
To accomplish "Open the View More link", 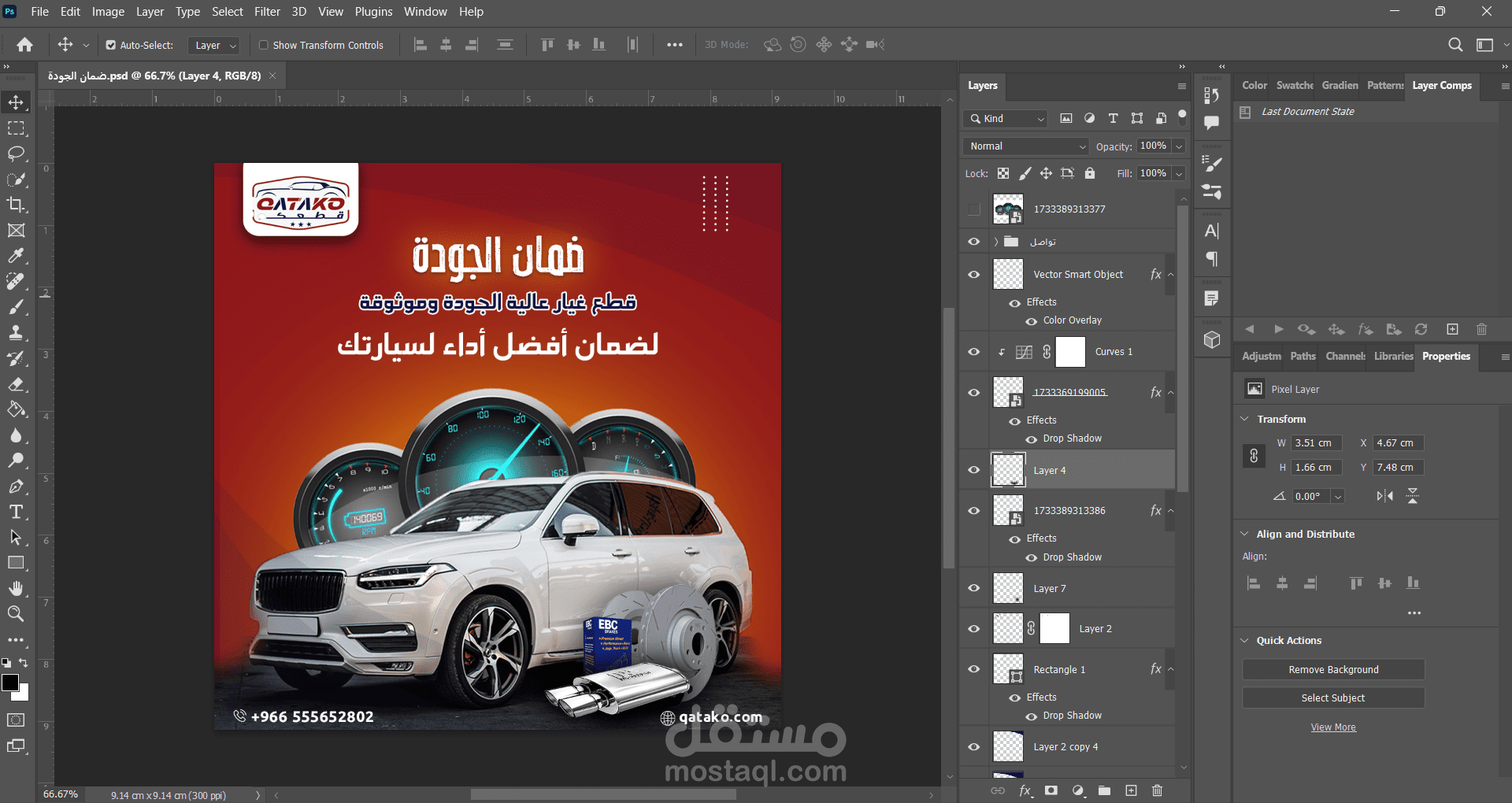I will (1333, 727).
